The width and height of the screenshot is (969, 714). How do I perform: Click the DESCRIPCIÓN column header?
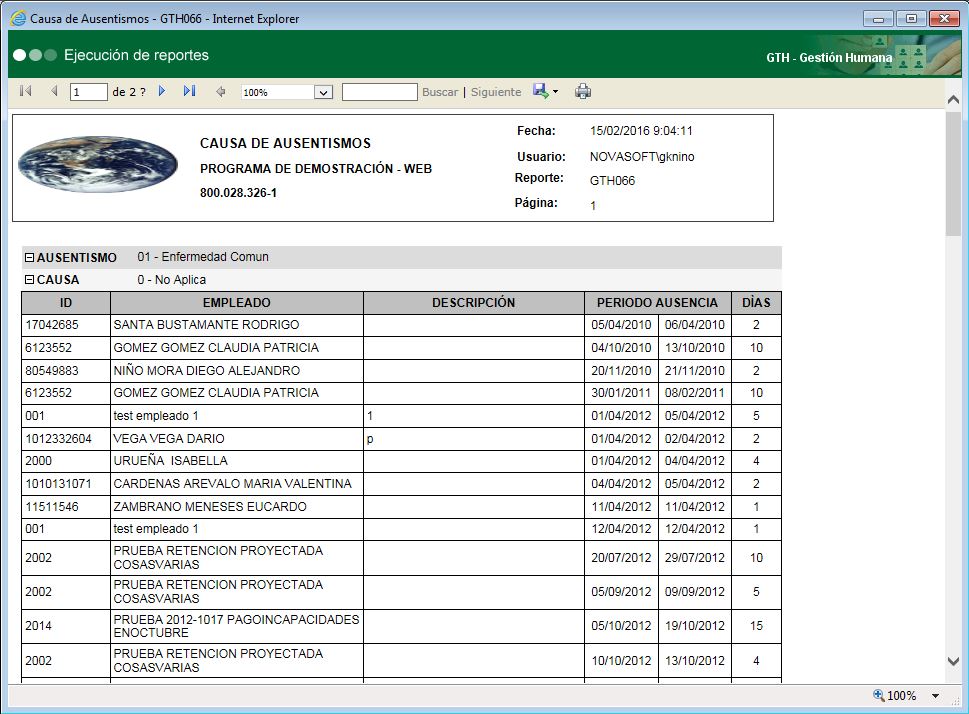point(473,303)
